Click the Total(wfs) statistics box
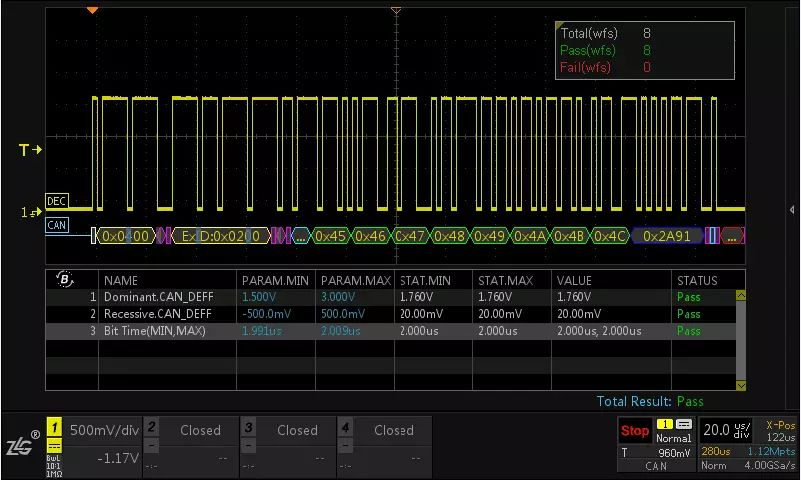Screen dimensions: 801x480 (x=645, y=50)
